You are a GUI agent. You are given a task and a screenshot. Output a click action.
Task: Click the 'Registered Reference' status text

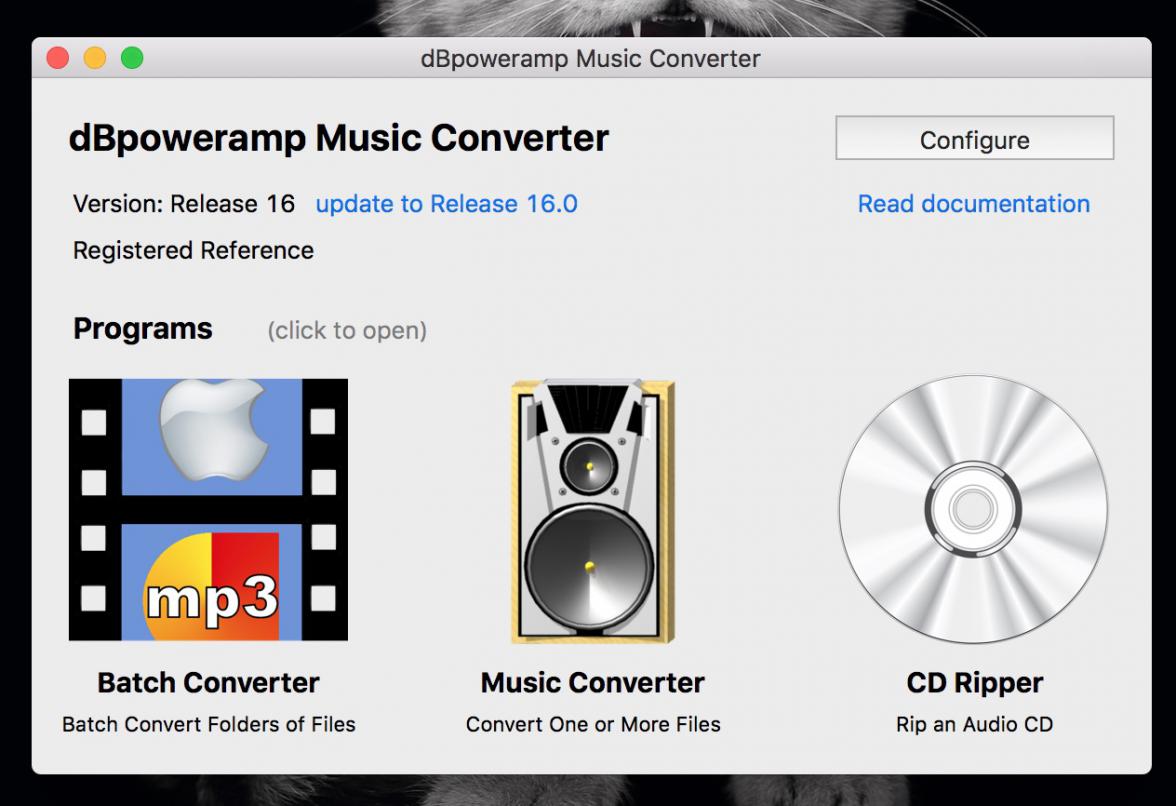coord(193,250)
